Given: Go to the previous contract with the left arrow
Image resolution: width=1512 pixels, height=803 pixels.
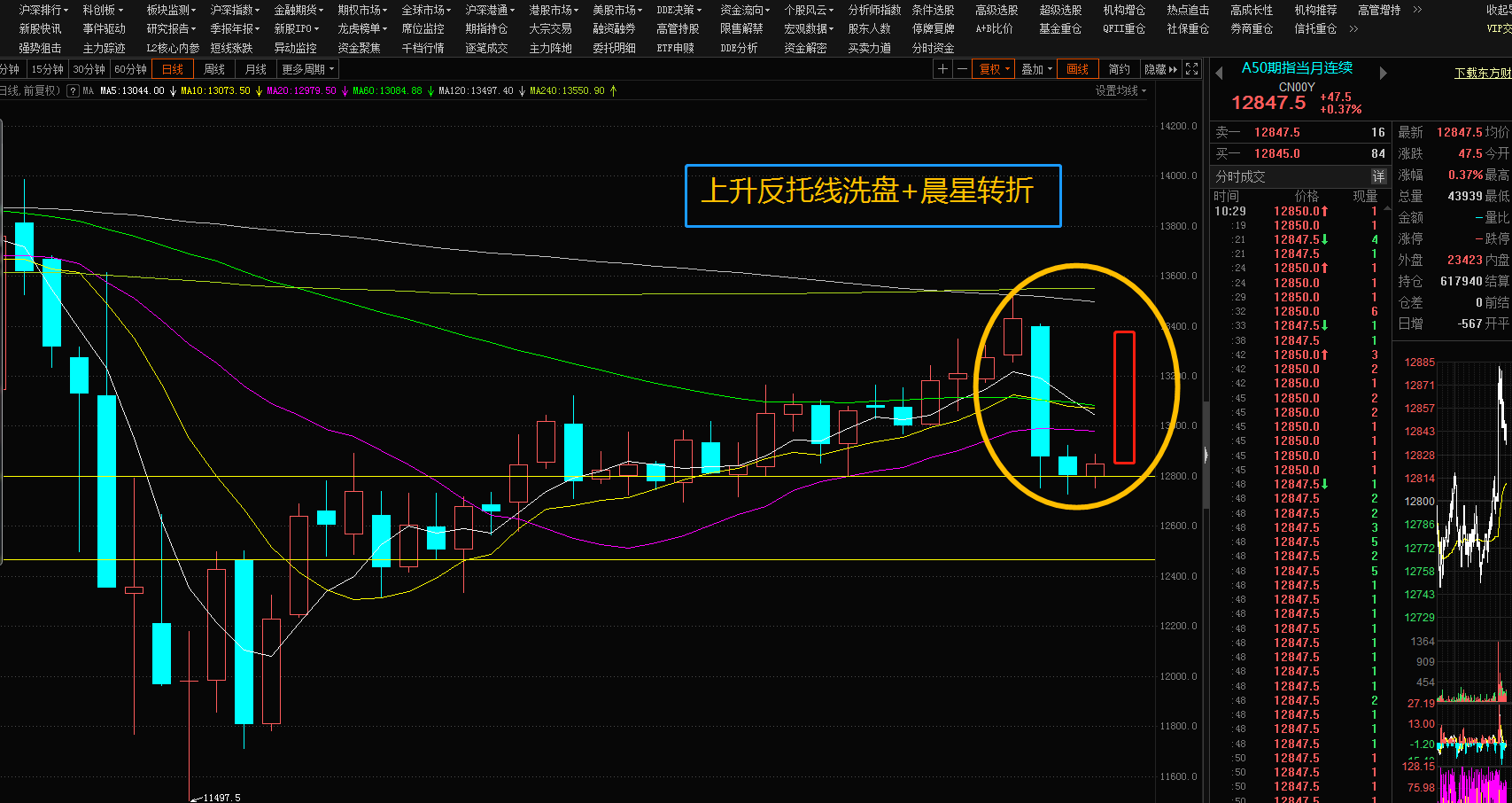Looking at the screenshot, I should (x=1220, y=73).
